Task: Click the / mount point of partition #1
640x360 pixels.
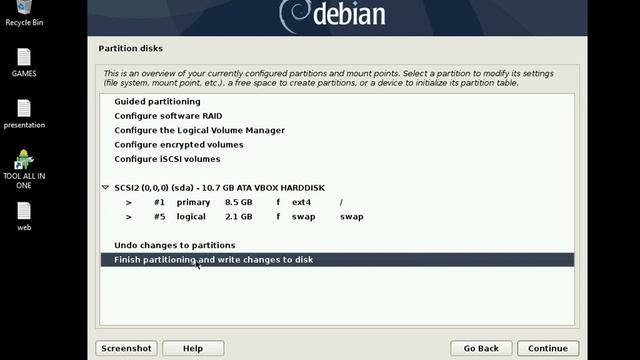Action: point(341,202)
